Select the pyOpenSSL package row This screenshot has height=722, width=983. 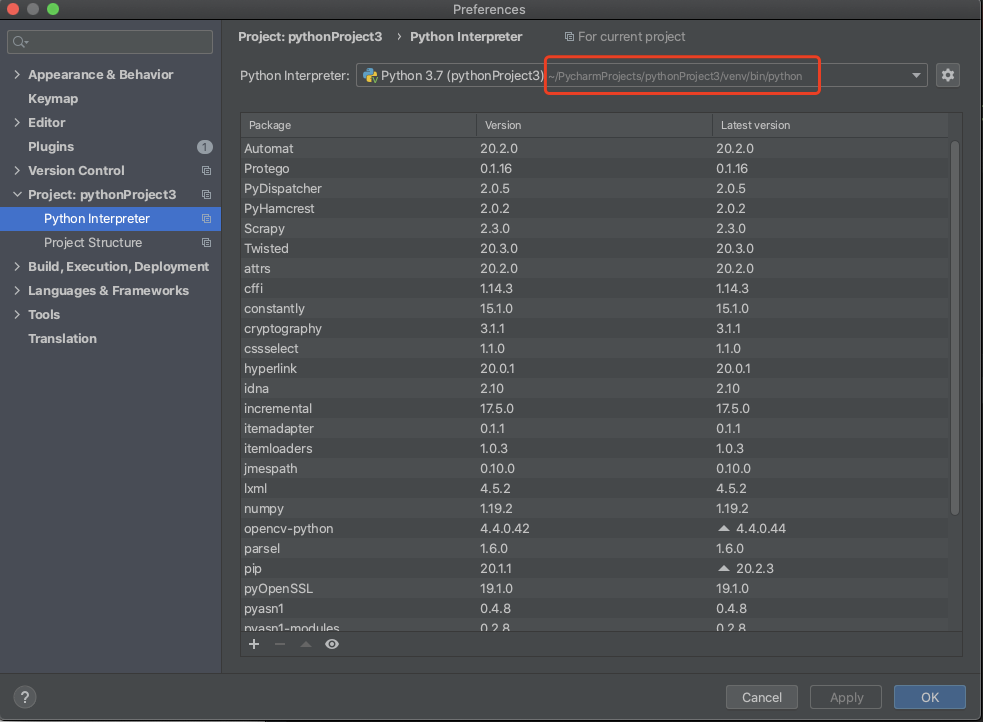594,589
